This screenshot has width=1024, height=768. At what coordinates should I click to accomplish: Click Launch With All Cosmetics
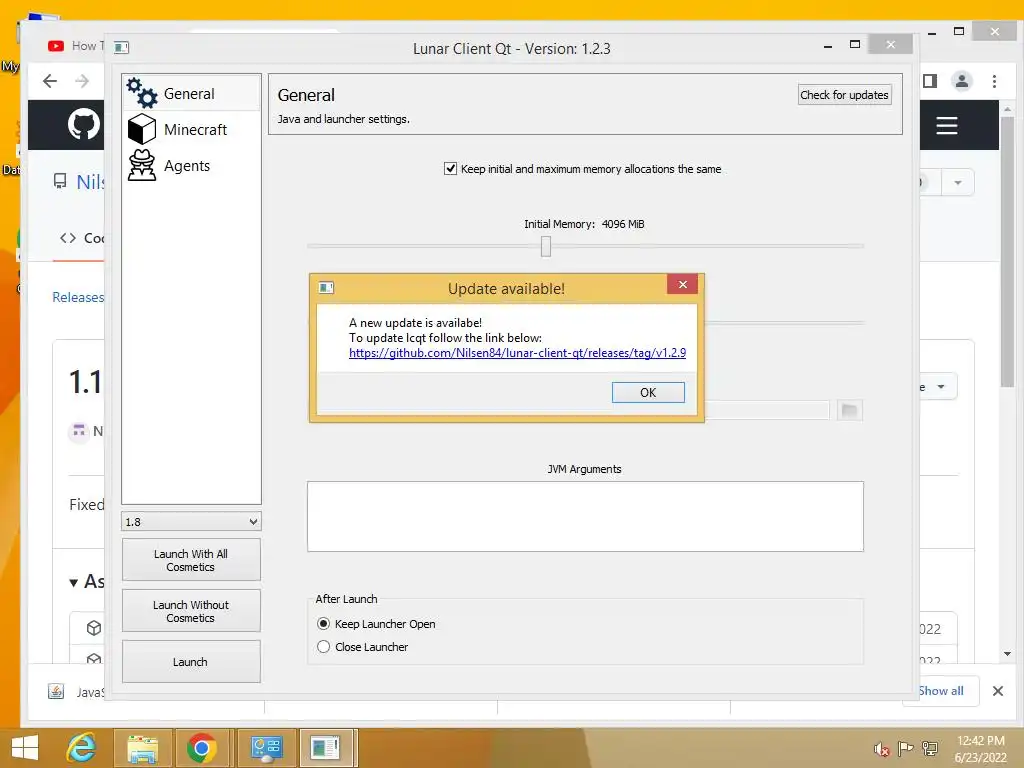(x=191, y=560)
